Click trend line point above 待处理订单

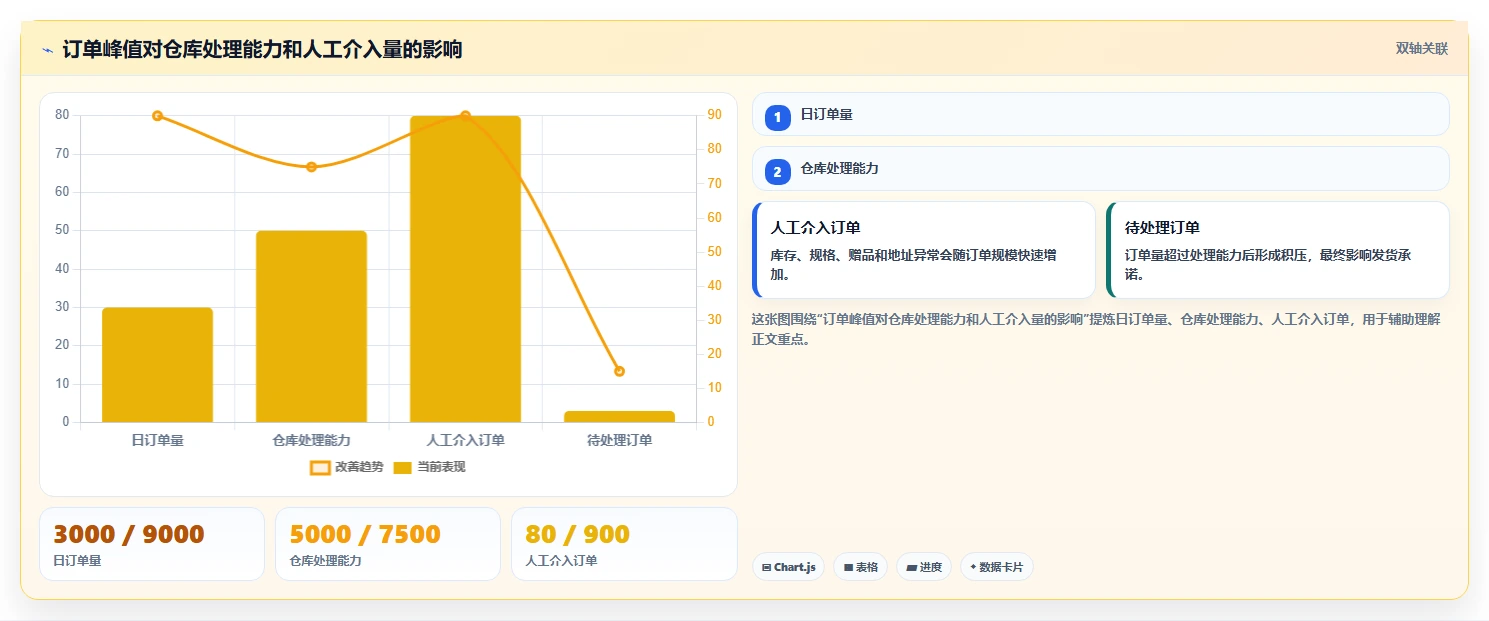pos(619,371)
